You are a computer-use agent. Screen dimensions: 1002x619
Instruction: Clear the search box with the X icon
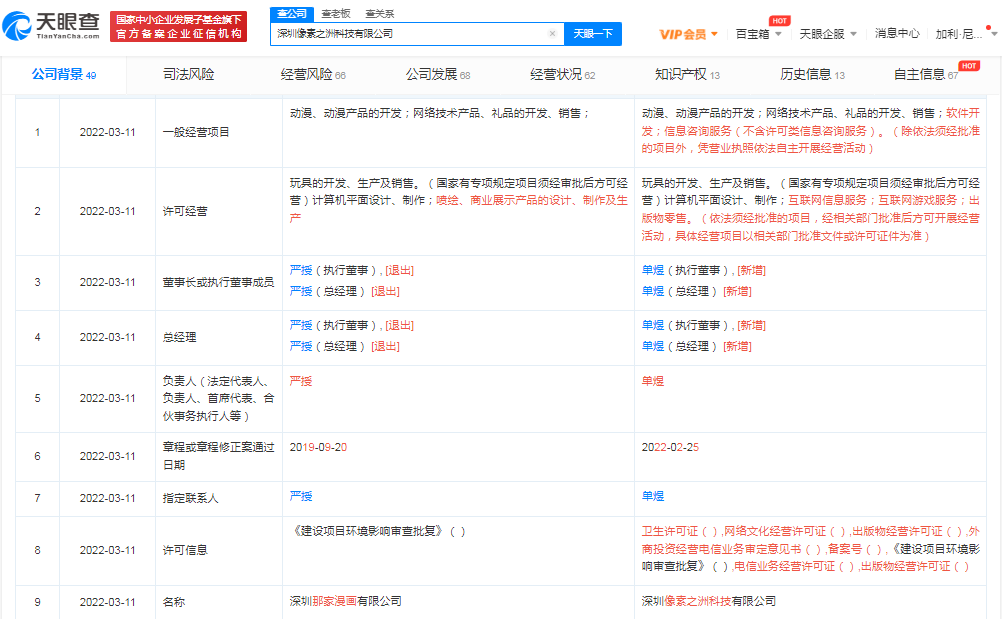coord(552,34)
